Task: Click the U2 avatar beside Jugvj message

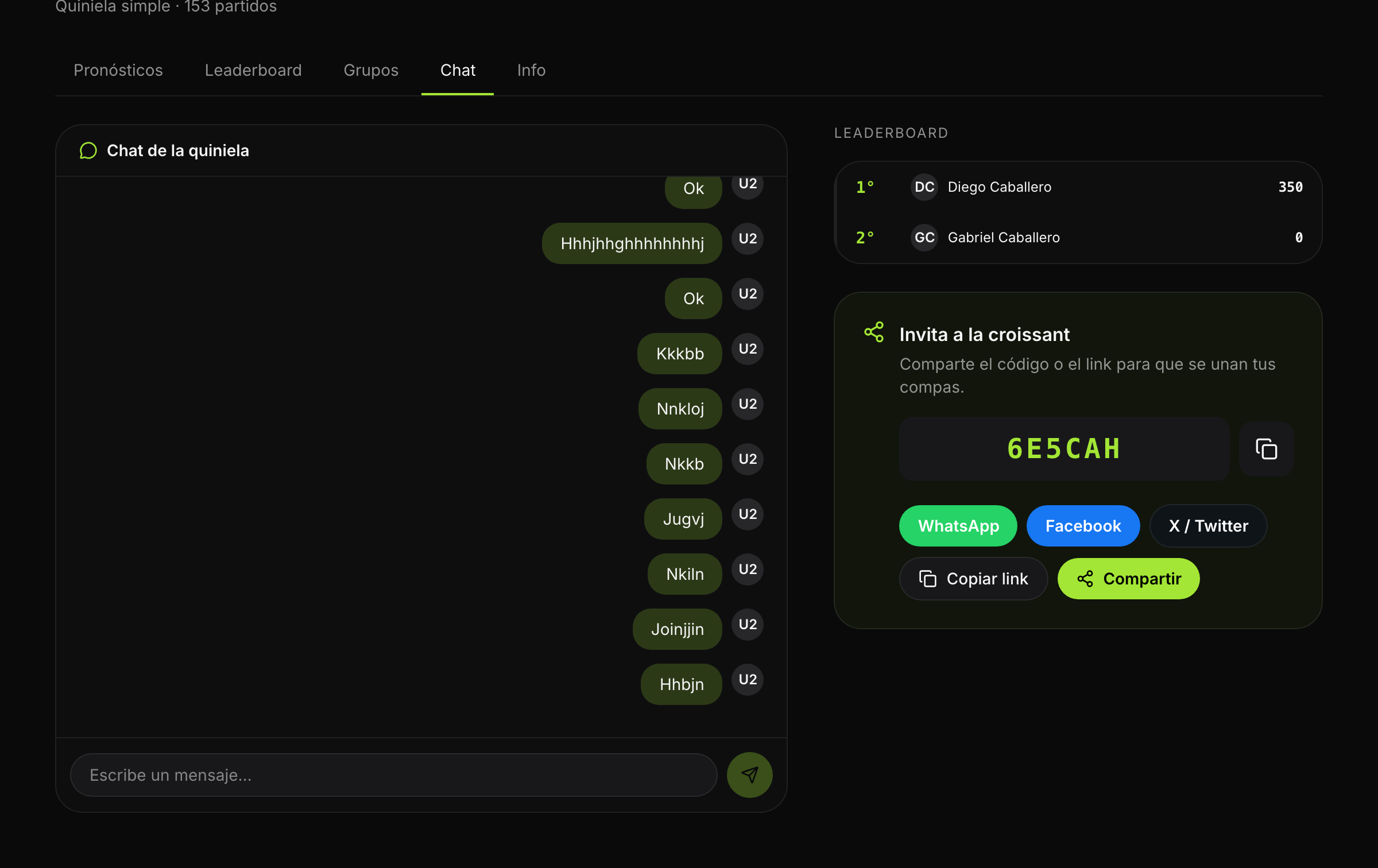Action: point(748,514)
